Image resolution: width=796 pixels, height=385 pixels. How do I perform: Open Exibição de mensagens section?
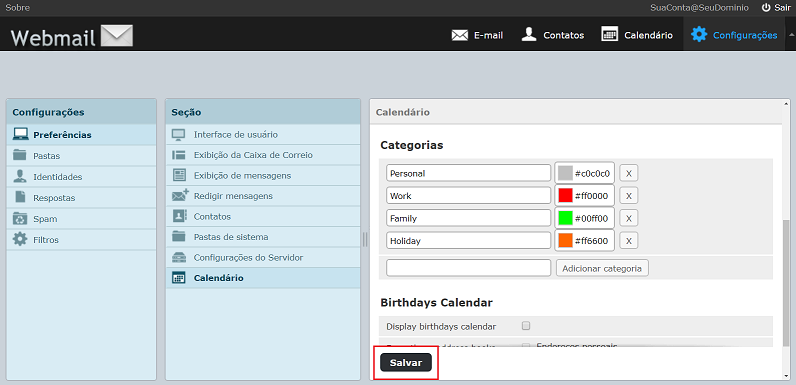(x=263, y=175)
